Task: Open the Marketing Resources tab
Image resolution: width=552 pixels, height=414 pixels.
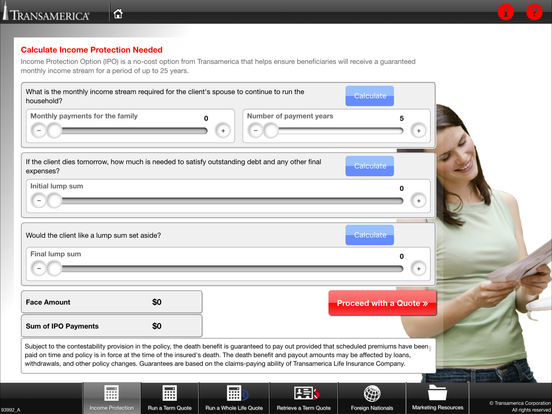Action: (438, 398)
